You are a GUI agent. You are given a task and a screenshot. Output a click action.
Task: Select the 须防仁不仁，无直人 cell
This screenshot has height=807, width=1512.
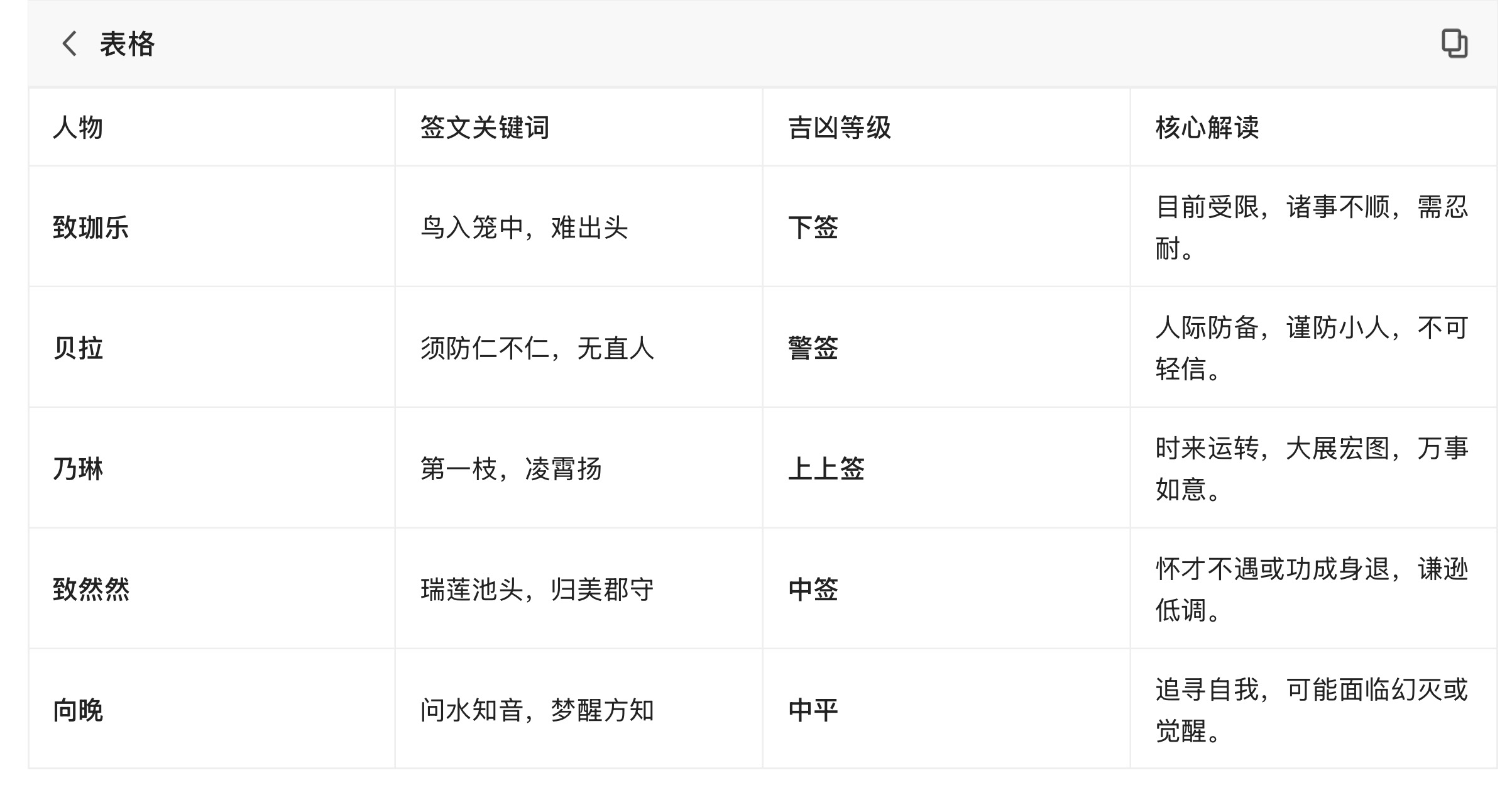click(x=537, y=348)
